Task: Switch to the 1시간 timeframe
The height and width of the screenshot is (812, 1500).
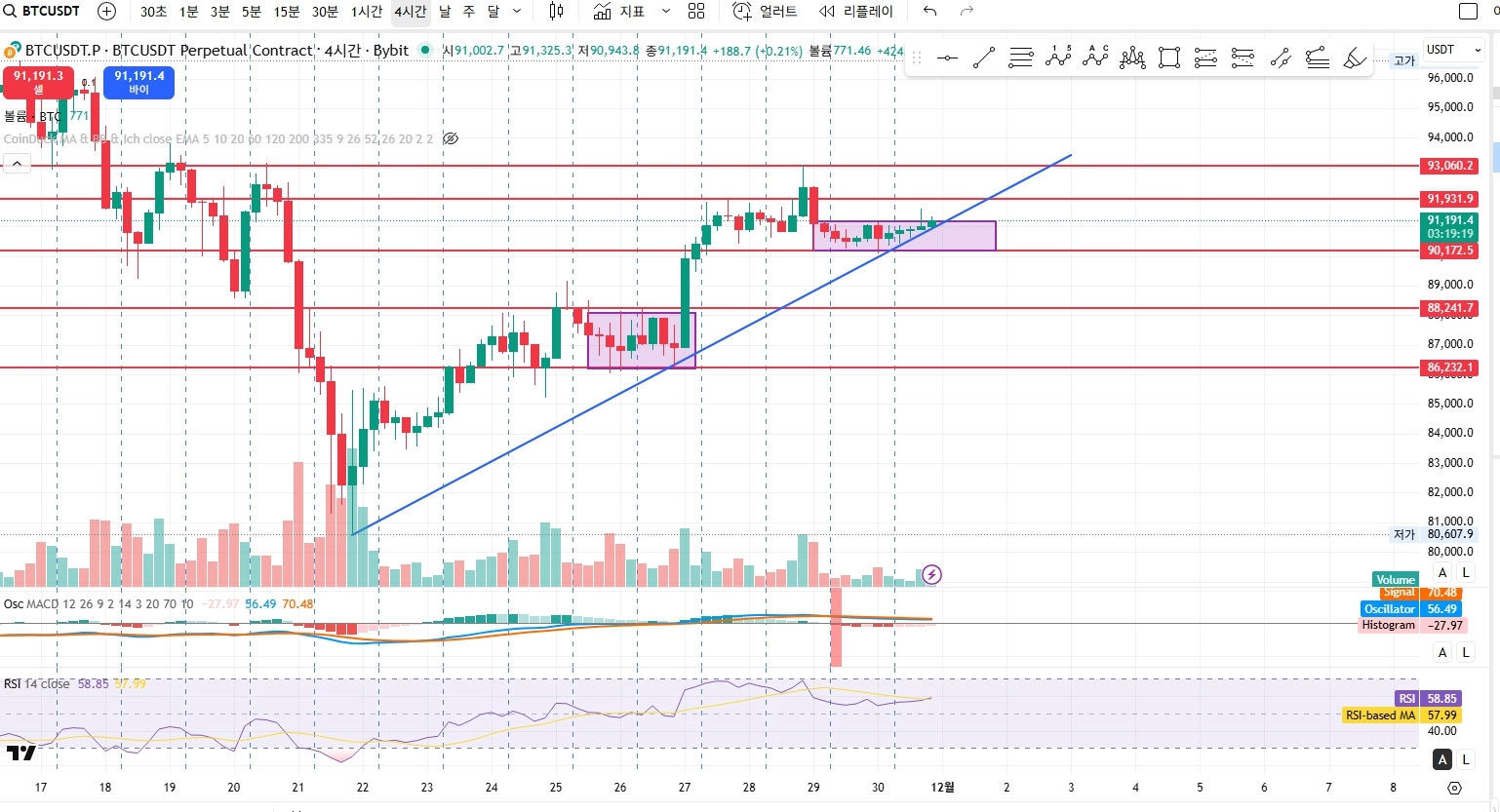Action: tap(367, 12)
